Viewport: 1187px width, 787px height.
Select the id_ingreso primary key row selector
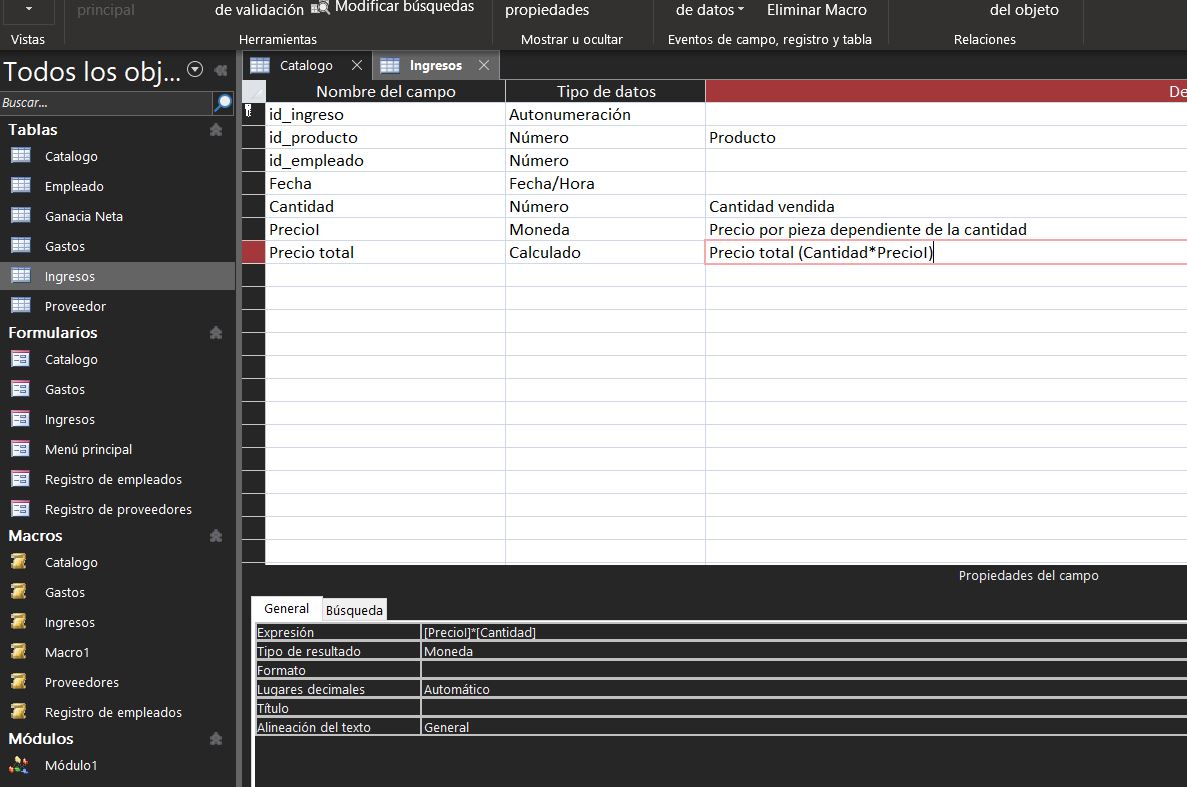254,114
